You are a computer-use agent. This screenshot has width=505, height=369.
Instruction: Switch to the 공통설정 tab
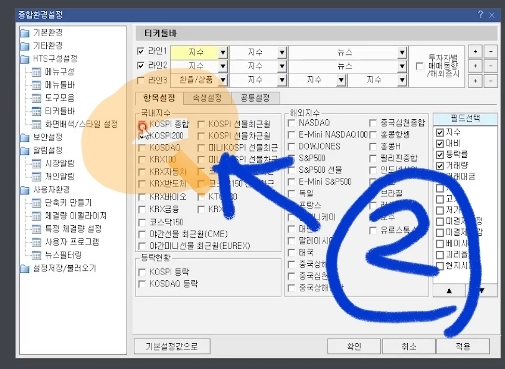255,98
